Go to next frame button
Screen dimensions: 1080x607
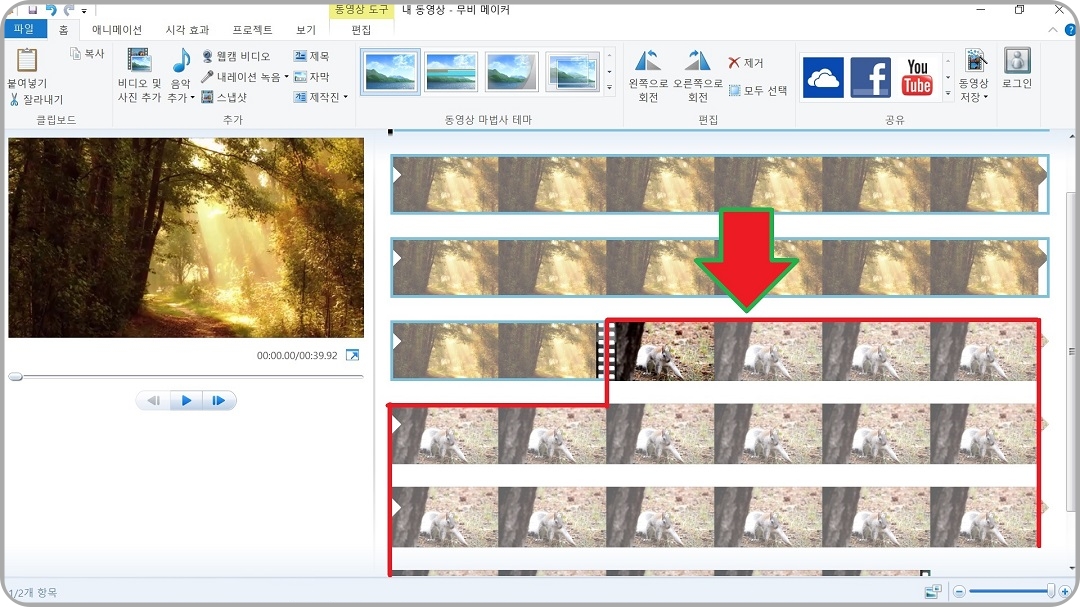point(219,400)
